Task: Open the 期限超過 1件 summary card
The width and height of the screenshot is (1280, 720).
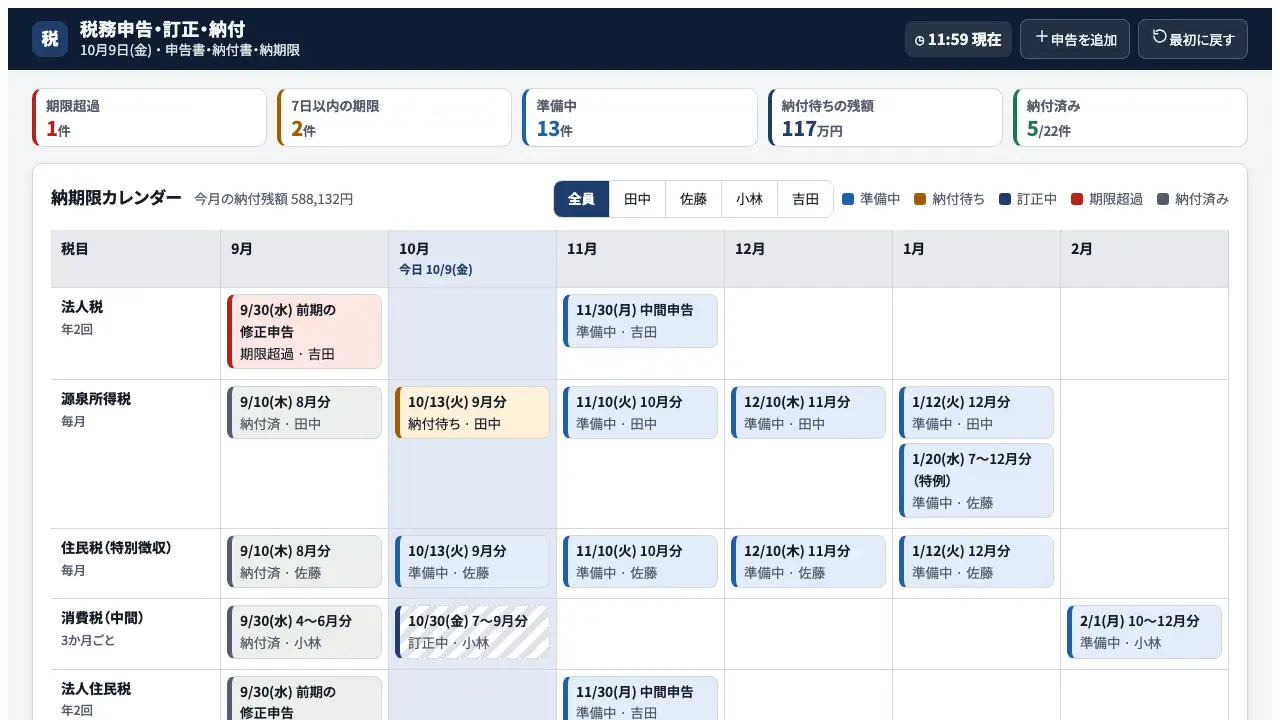Action: click(x=150, y=118)
